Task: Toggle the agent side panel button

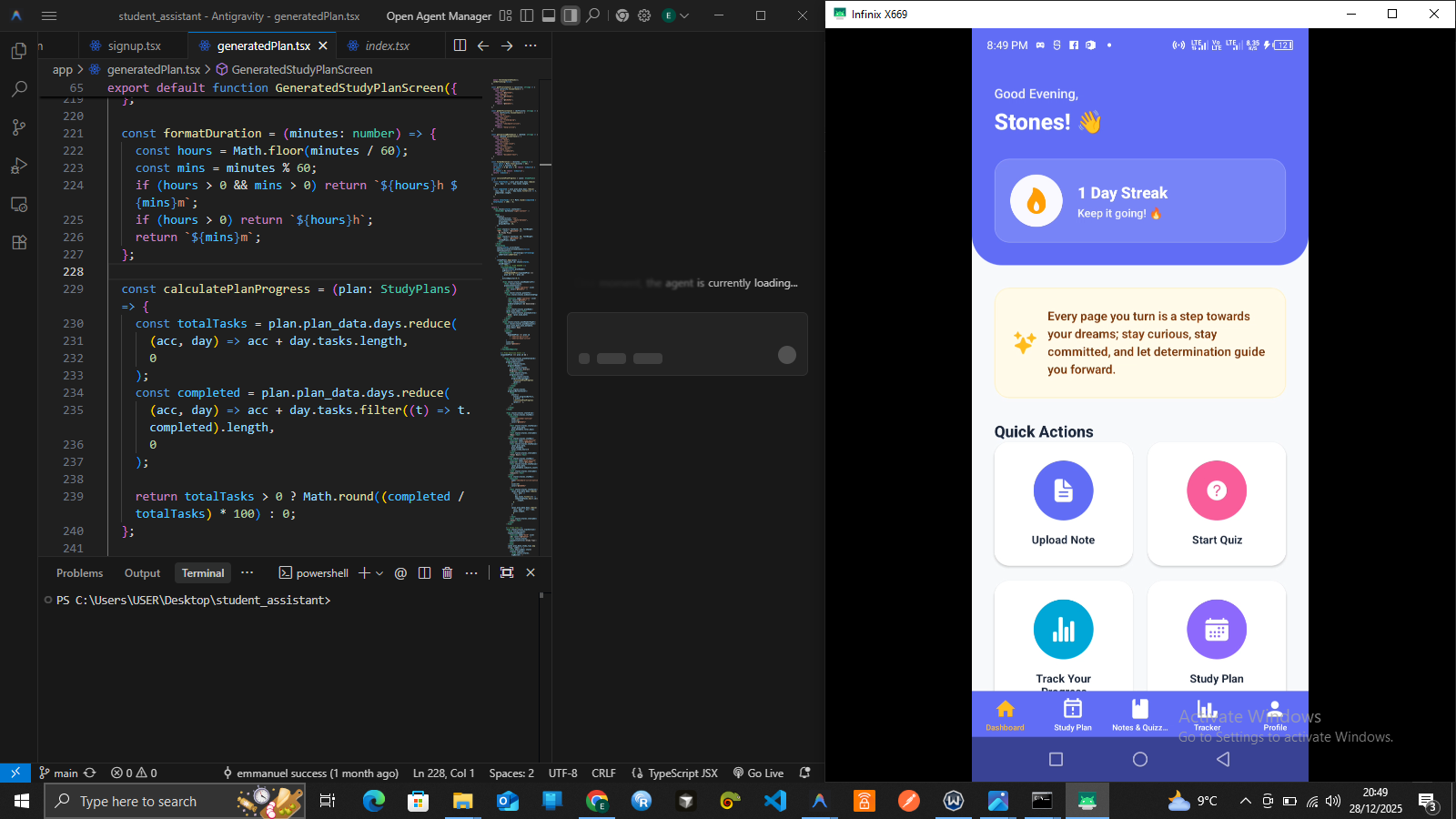Action: tap(571, 15)
